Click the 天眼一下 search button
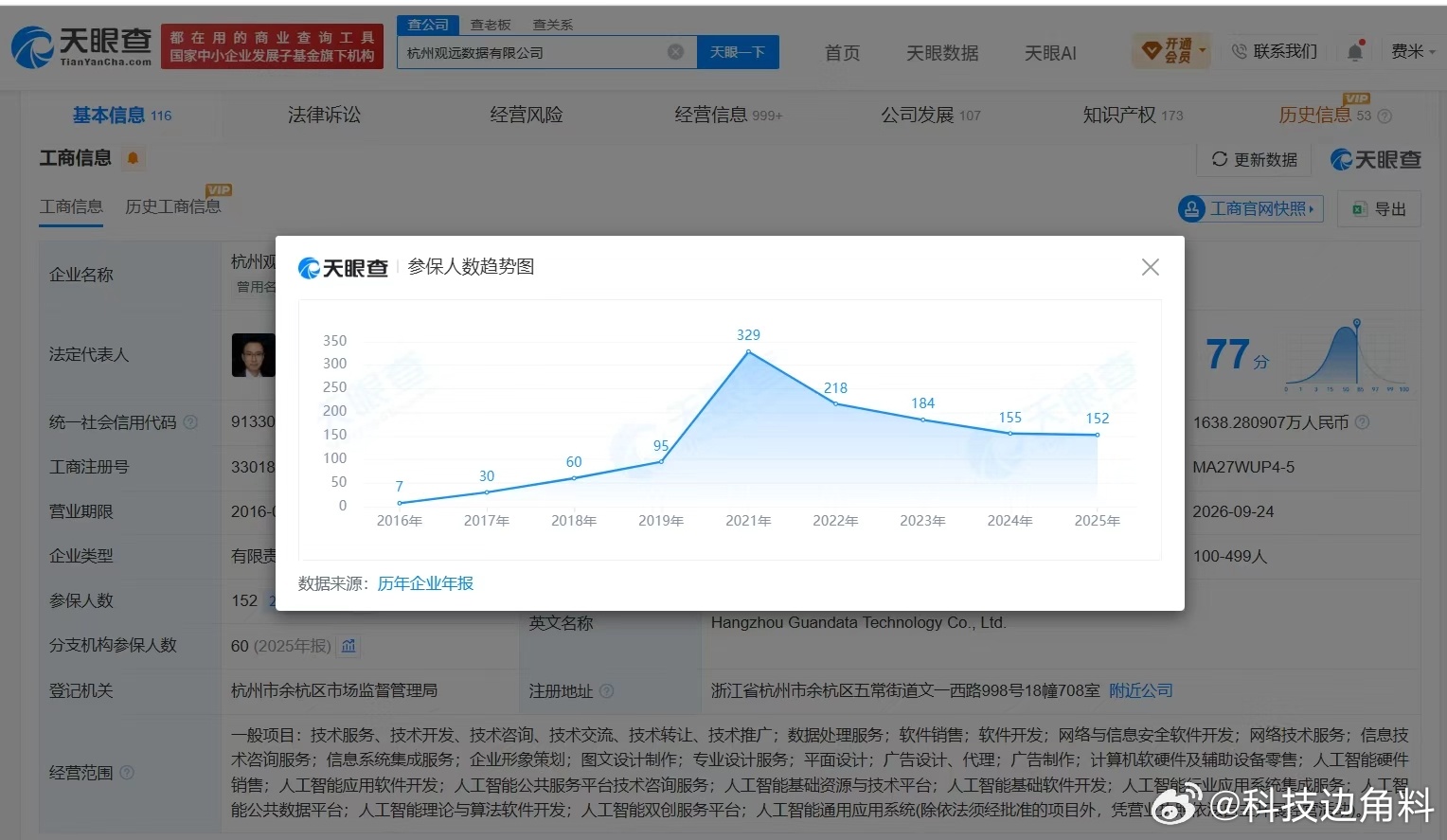This screenshot has width=1447, height=840. tap(738, 52)
